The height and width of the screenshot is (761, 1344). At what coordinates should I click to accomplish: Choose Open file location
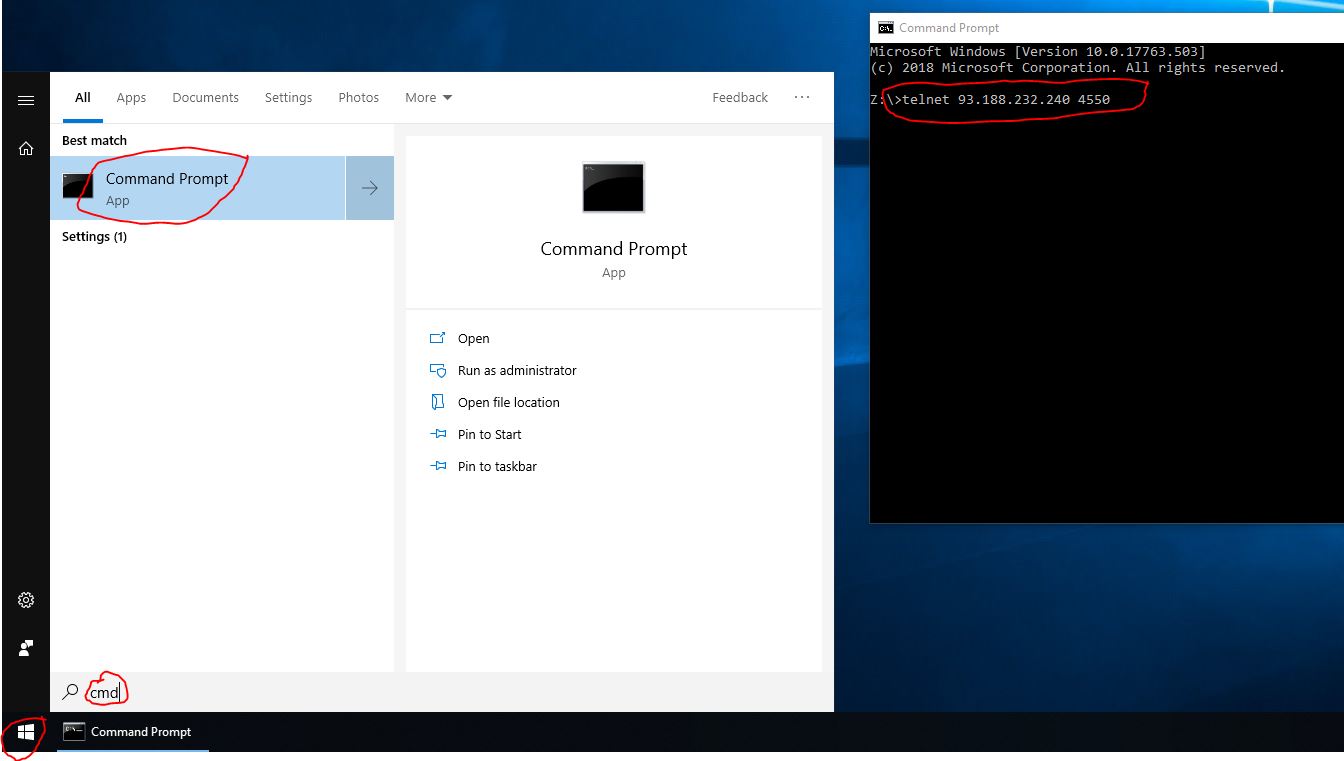[x=509, y=402]
